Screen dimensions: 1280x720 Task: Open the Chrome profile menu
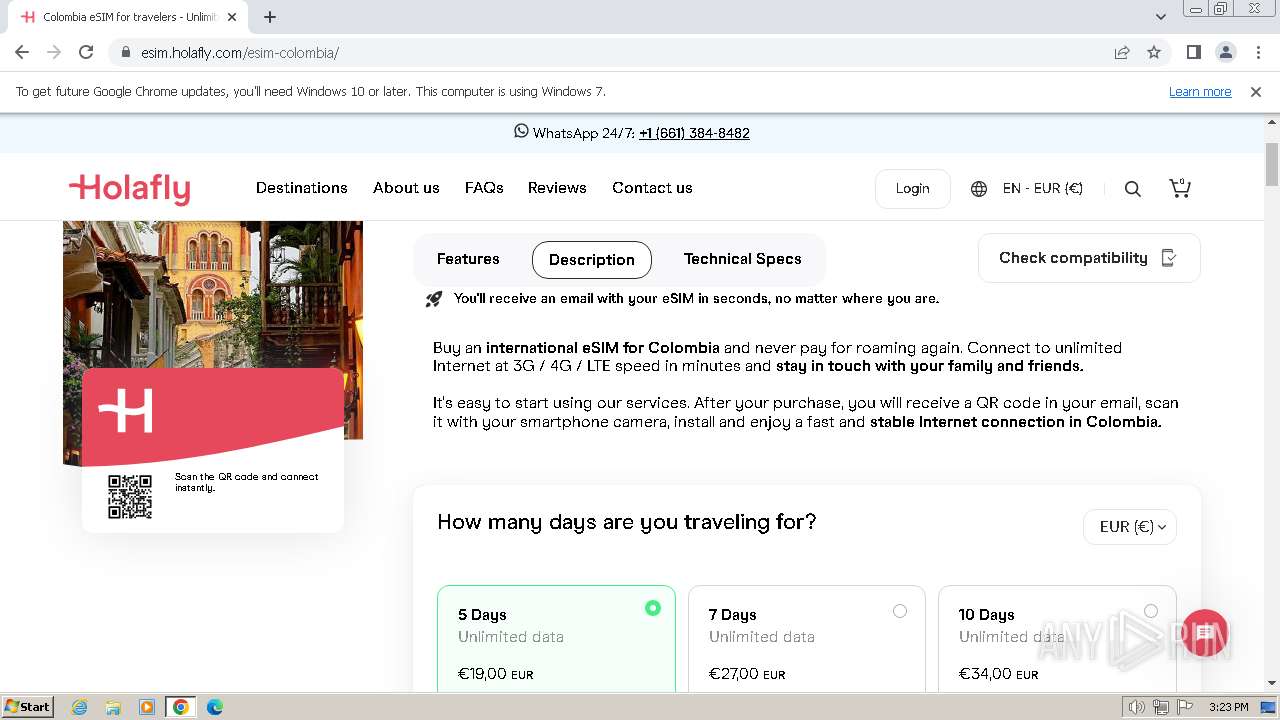1225,52
